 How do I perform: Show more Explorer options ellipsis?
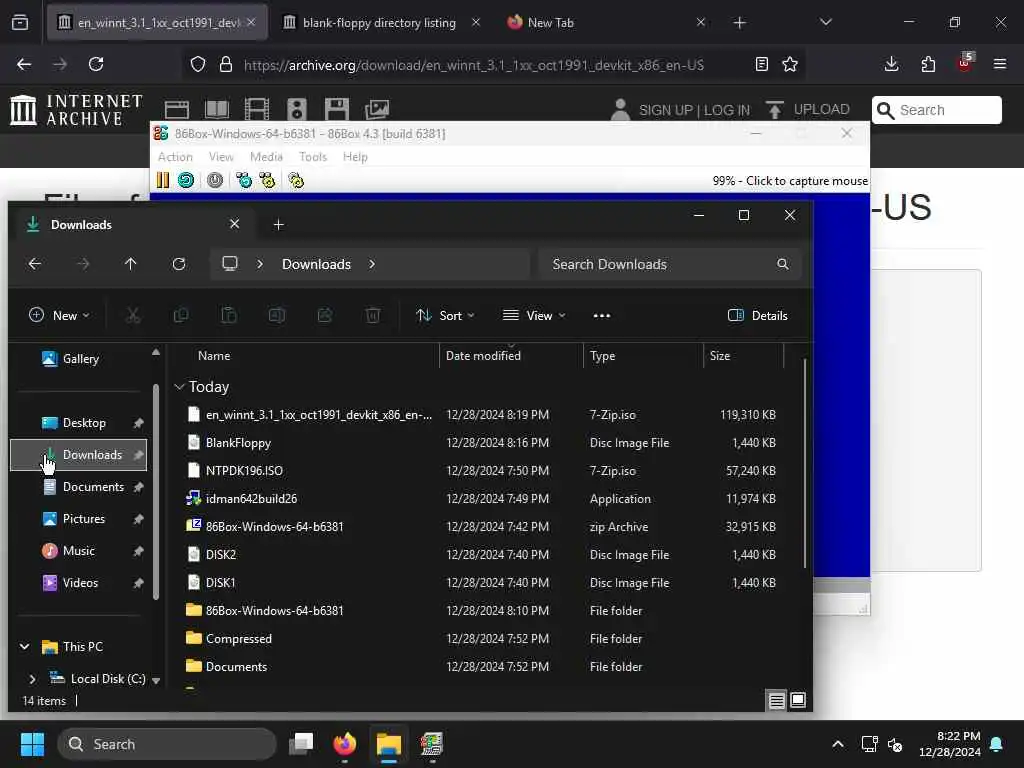pos(601,315)
